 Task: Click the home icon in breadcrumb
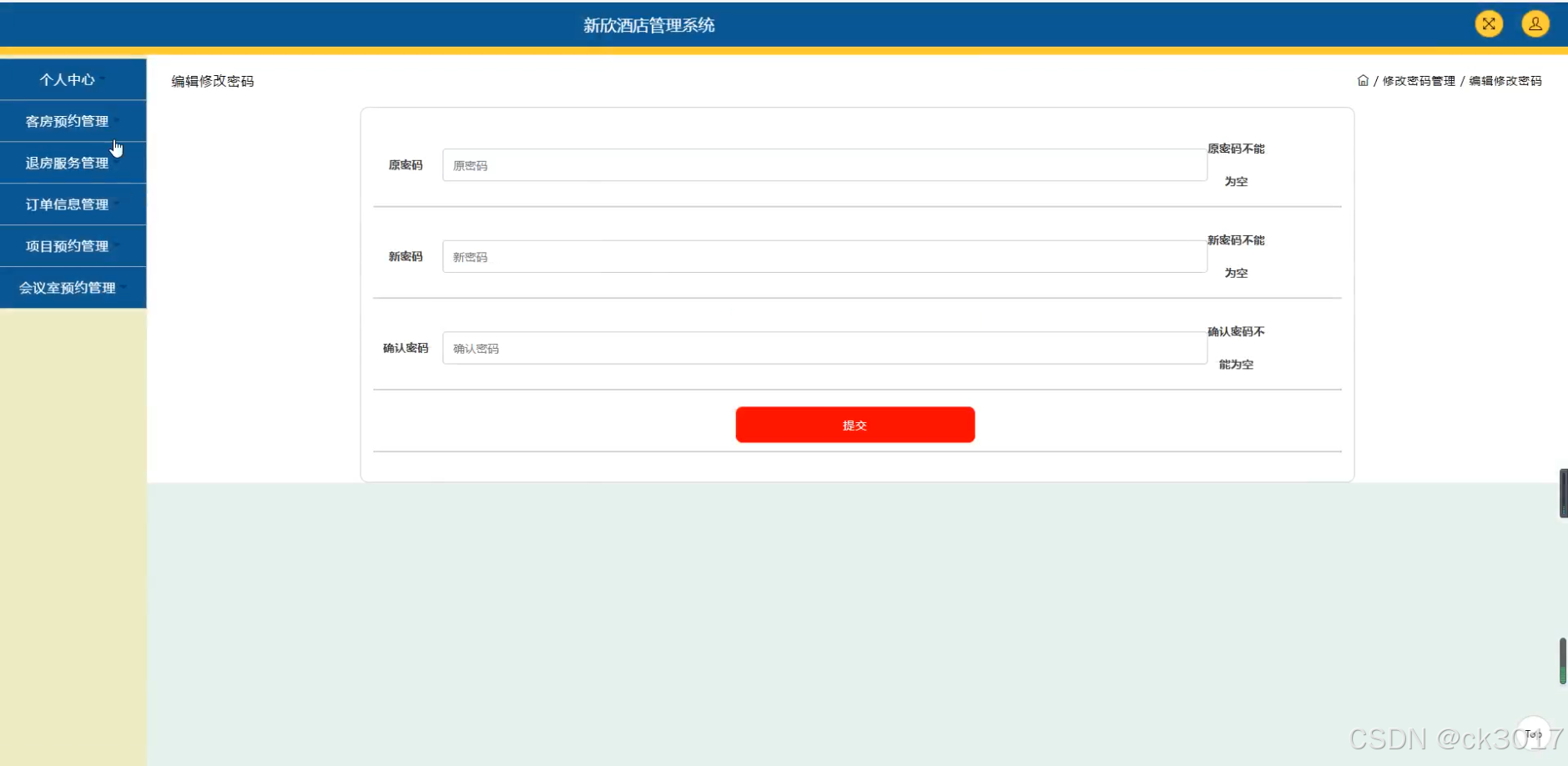(1363, 81)
